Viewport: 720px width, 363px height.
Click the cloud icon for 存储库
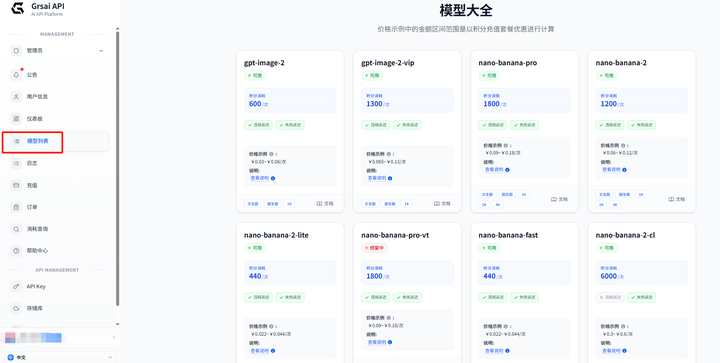(x=17, y=308)
